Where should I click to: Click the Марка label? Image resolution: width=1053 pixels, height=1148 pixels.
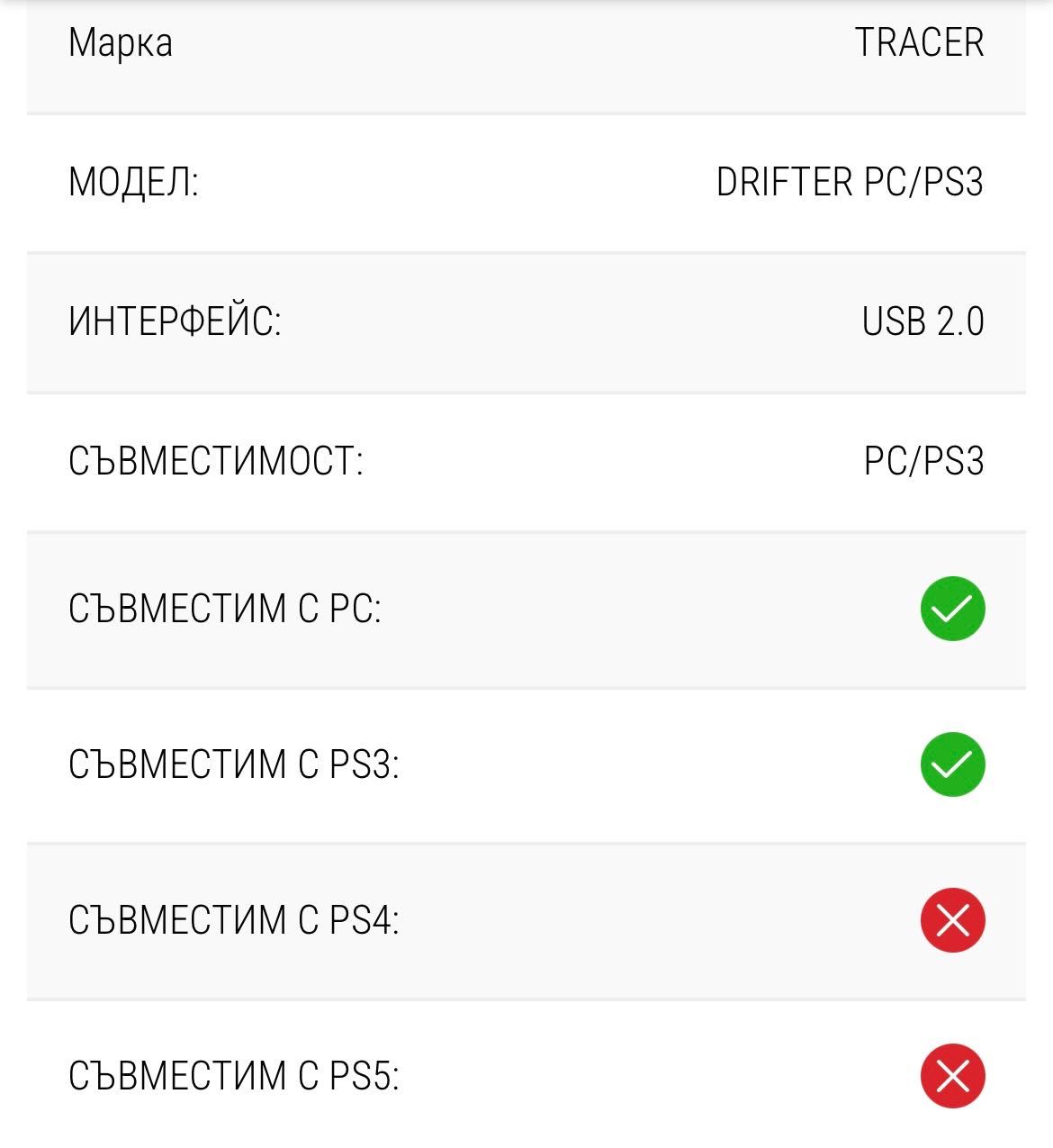click(121, 42)
